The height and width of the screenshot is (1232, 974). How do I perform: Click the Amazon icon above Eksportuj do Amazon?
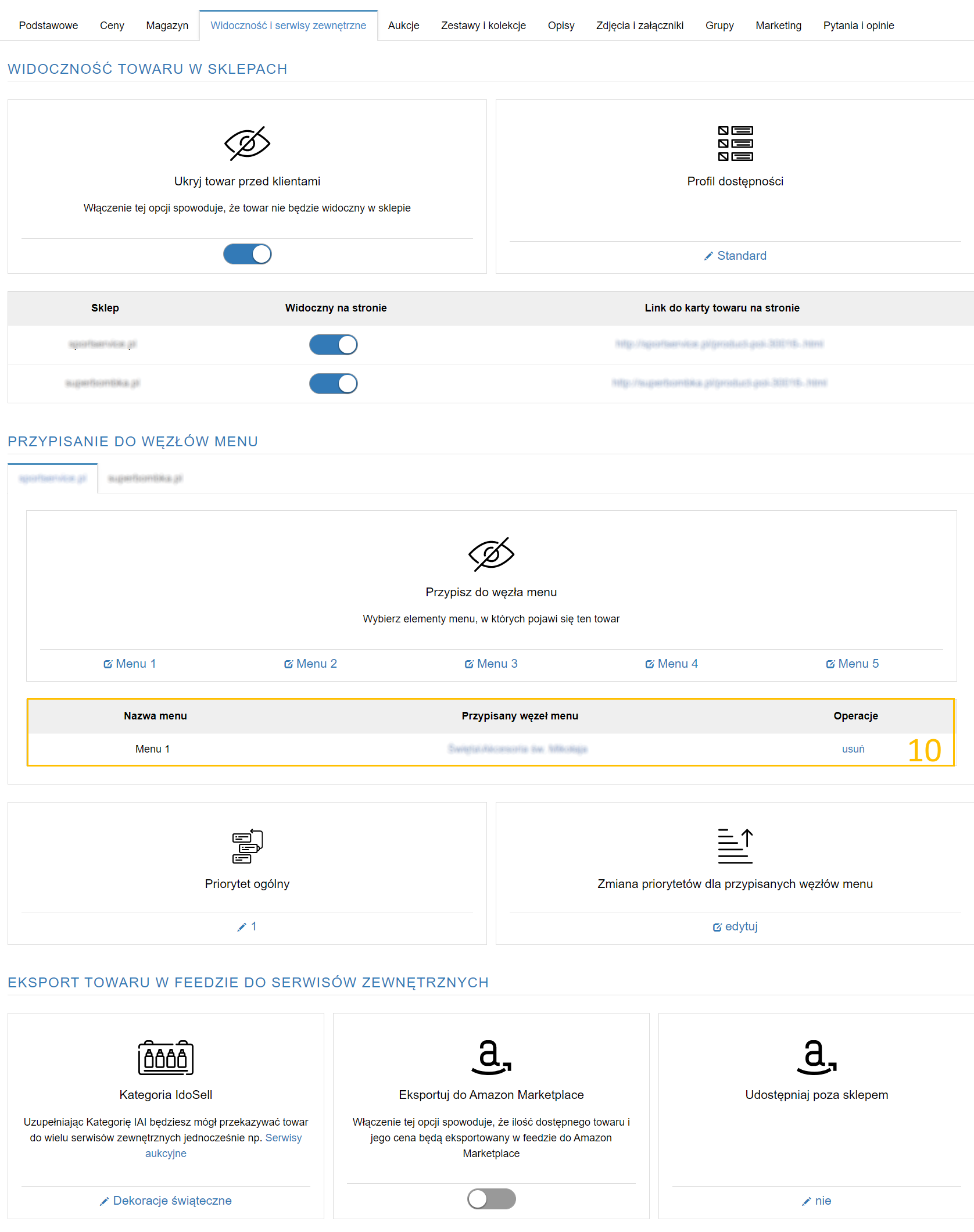tap(491, 1057)
